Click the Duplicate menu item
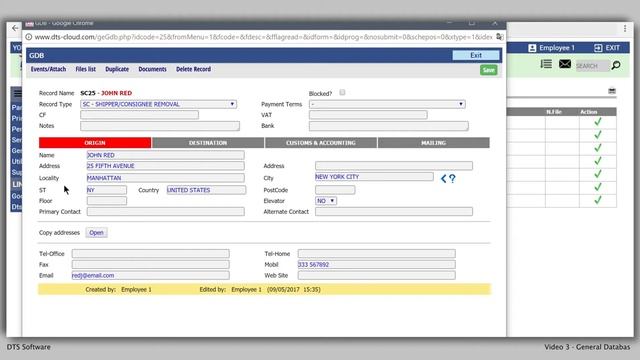The height and width of the screenshot is (360, 640). point(117,69)
